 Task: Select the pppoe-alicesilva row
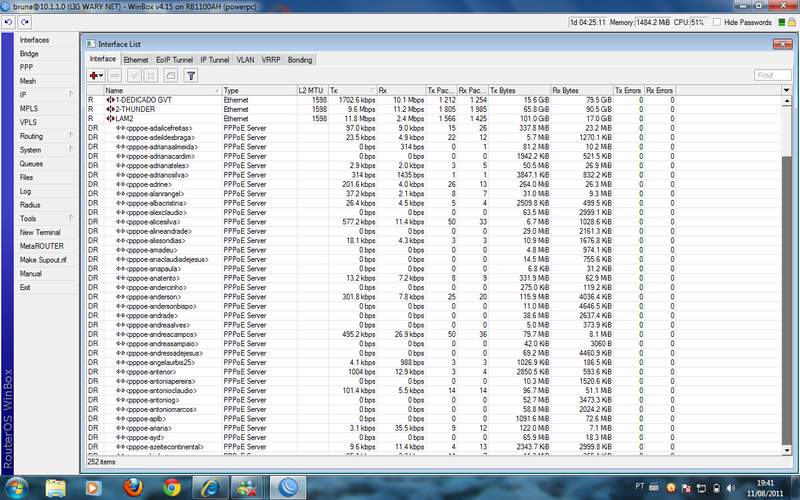434,222
